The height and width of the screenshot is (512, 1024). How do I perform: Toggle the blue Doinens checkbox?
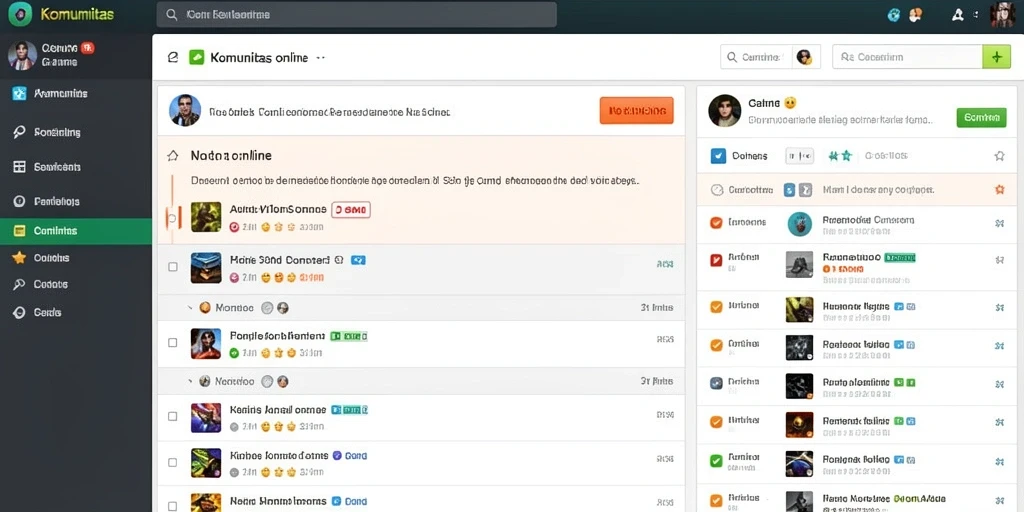(x=718, y=155)
